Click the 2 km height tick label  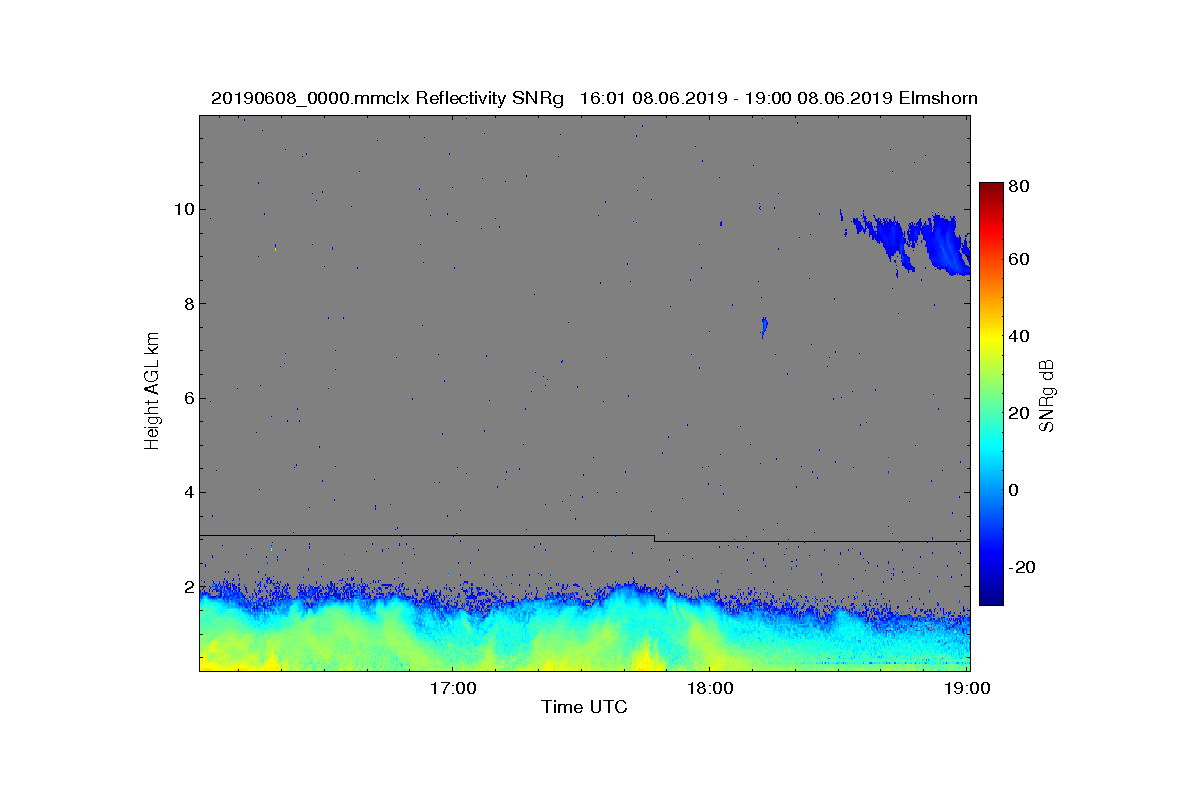[188, 586]
